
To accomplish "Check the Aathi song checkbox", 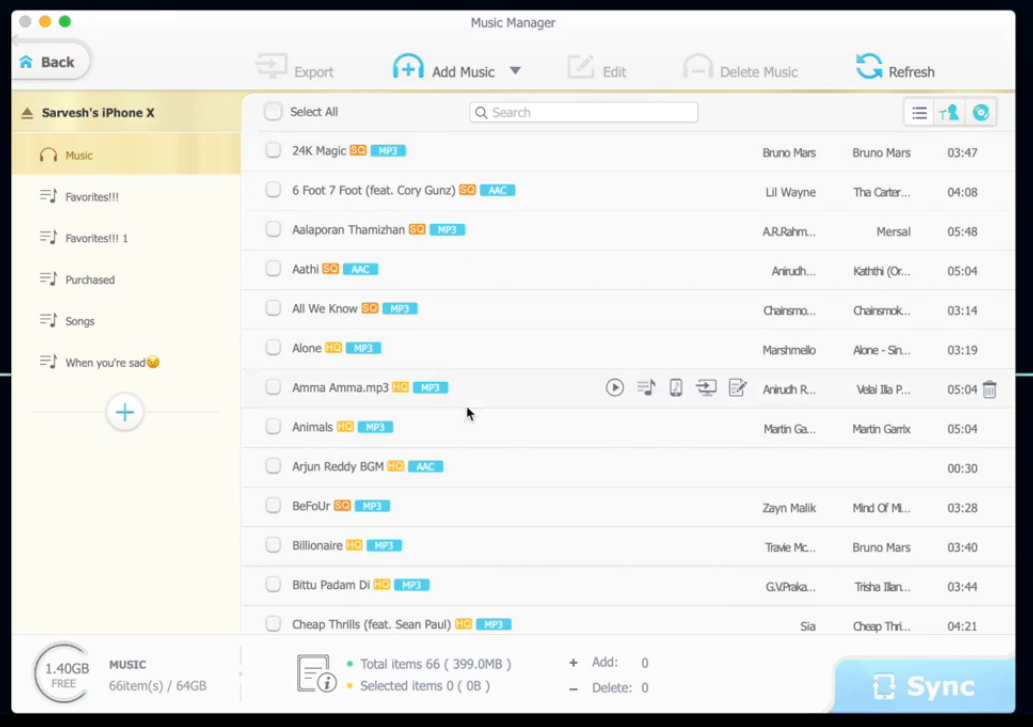I will pyautogui.click(x=273, y=269).
